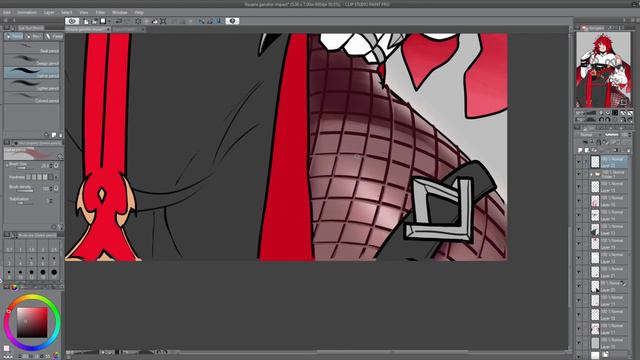Undo the last action in command bar
This screenshot has width=640, height=360.
pyautogui.click(x=119, y=21)
